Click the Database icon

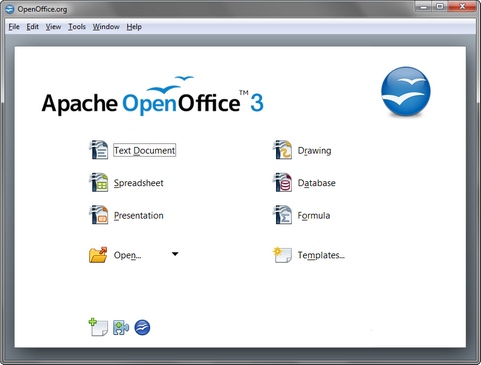282,182
